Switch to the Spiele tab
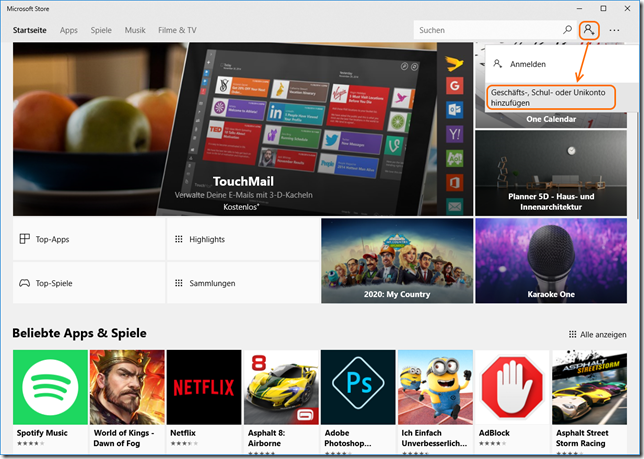This screenshot has width=644, height=459. pyautogui.click(x=101, y=30)
